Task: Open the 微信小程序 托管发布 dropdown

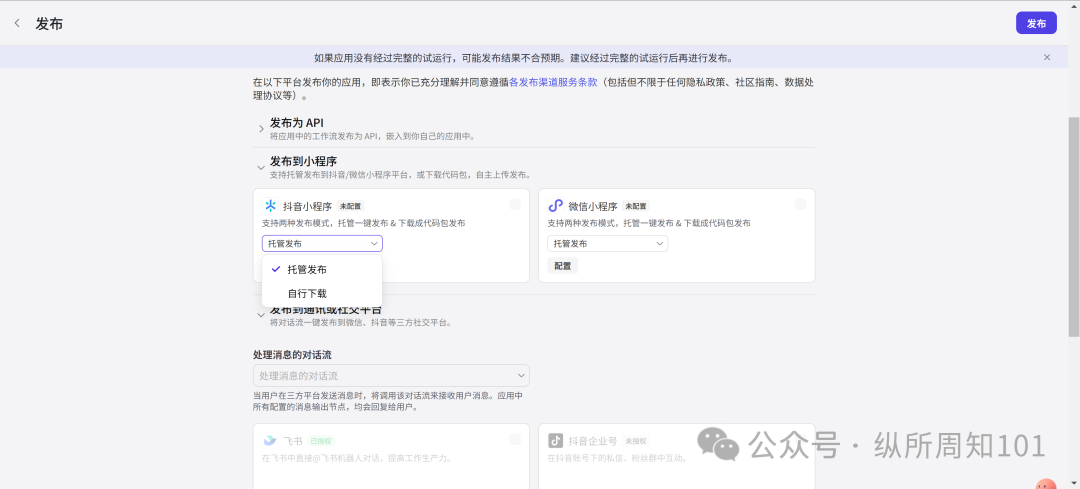Action: tap(608, 244)
